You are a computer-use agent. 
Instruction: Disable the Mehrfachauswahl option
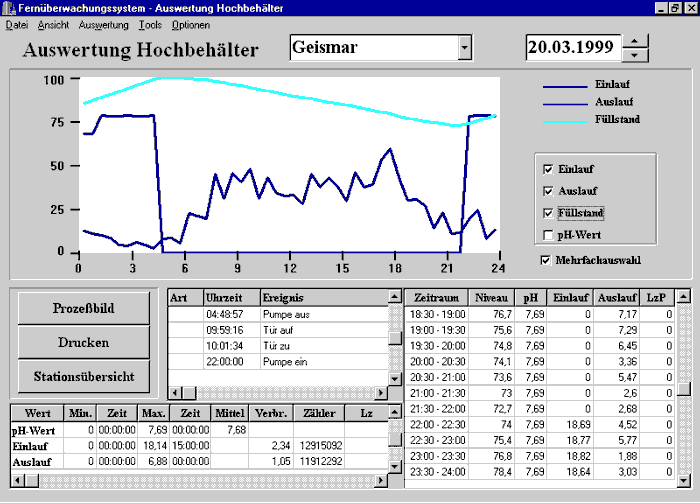(545, 261)
